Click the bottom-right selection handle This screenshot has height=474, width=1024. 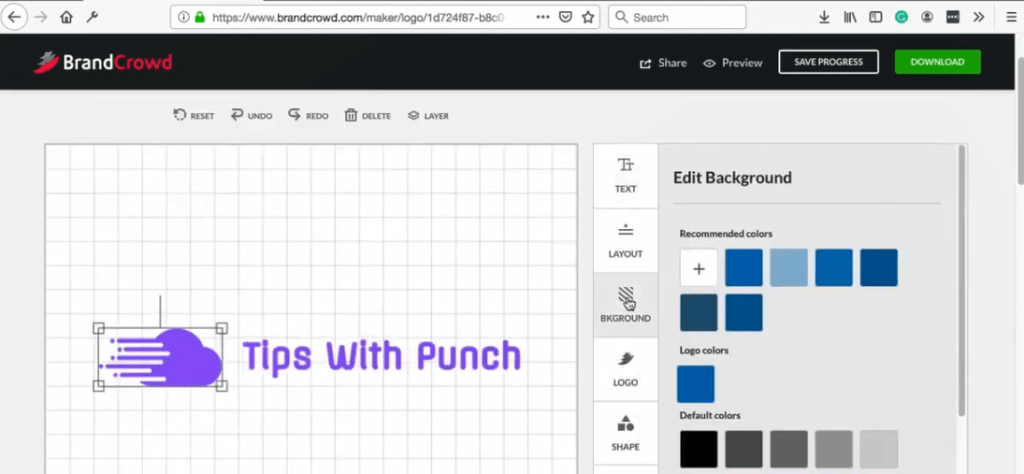(221, 386)
